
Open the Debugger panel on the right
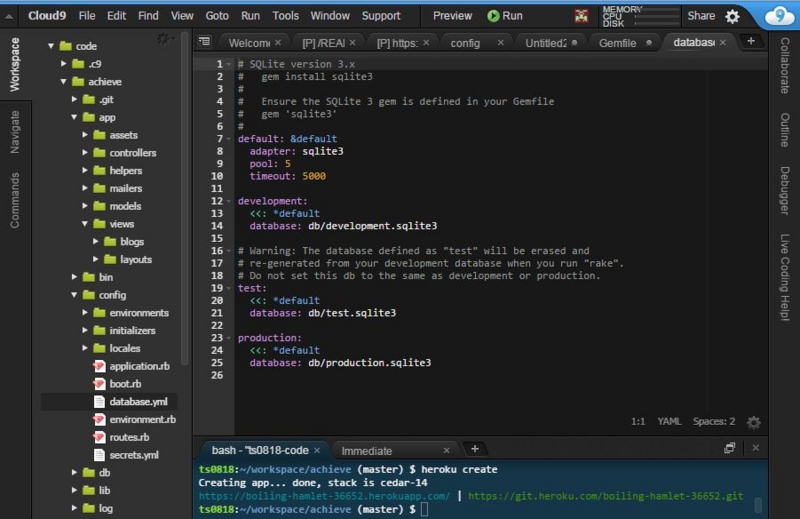tap(785, 190)
